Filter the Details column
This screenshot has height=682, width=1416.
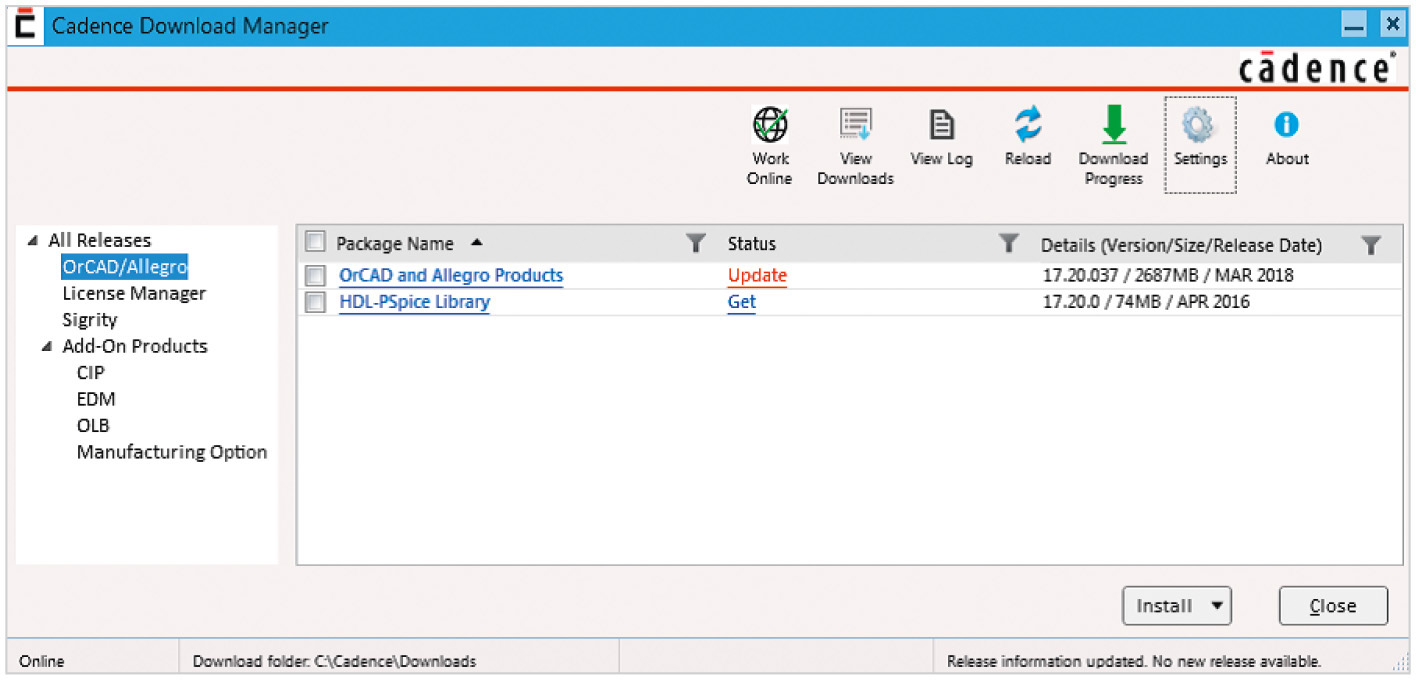point(1372,244)
